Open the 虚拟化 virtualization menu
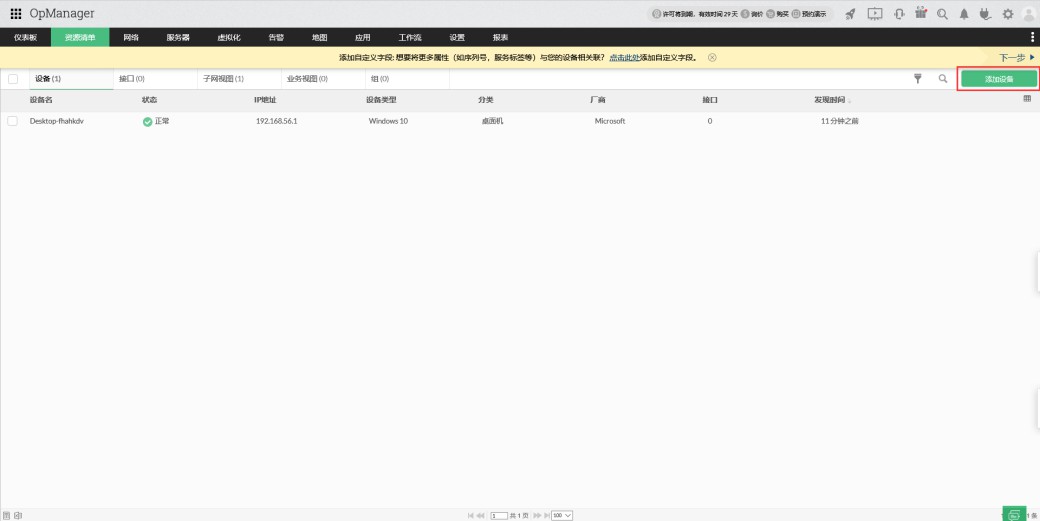 pos(229,37)
